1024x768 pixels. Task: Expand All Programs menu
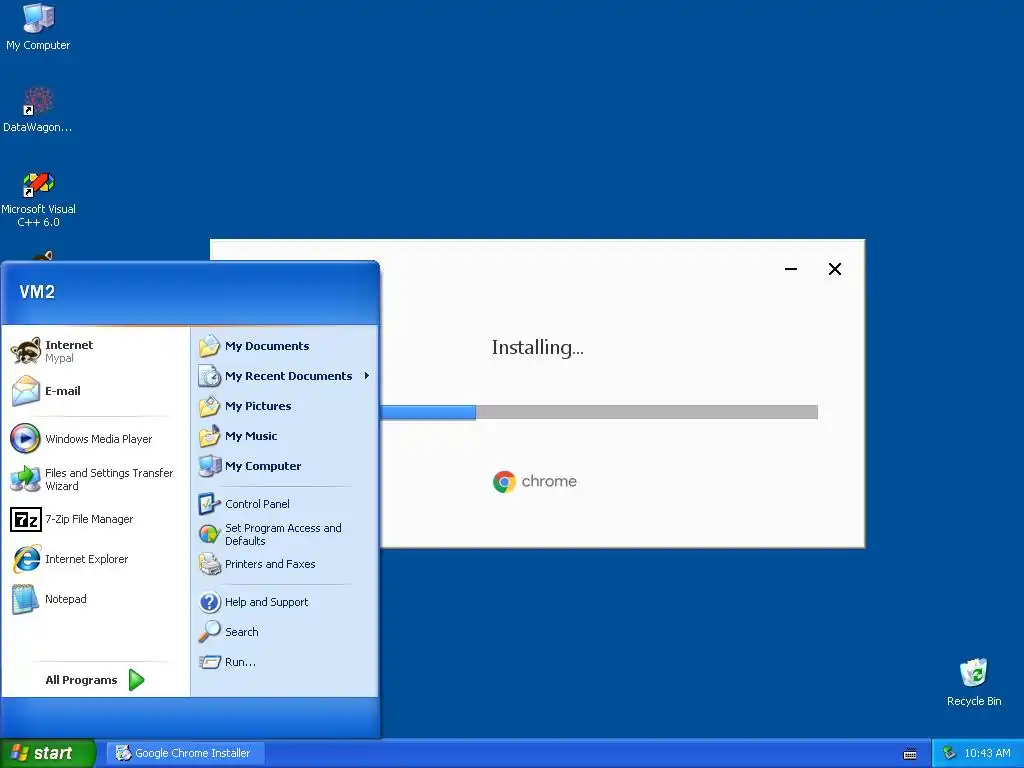click(95, 680)
